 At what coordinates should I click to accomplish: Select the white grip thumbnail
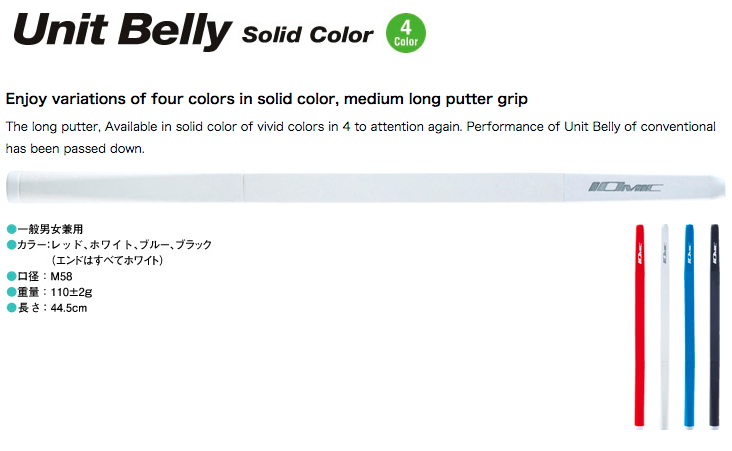click(664, 326)
